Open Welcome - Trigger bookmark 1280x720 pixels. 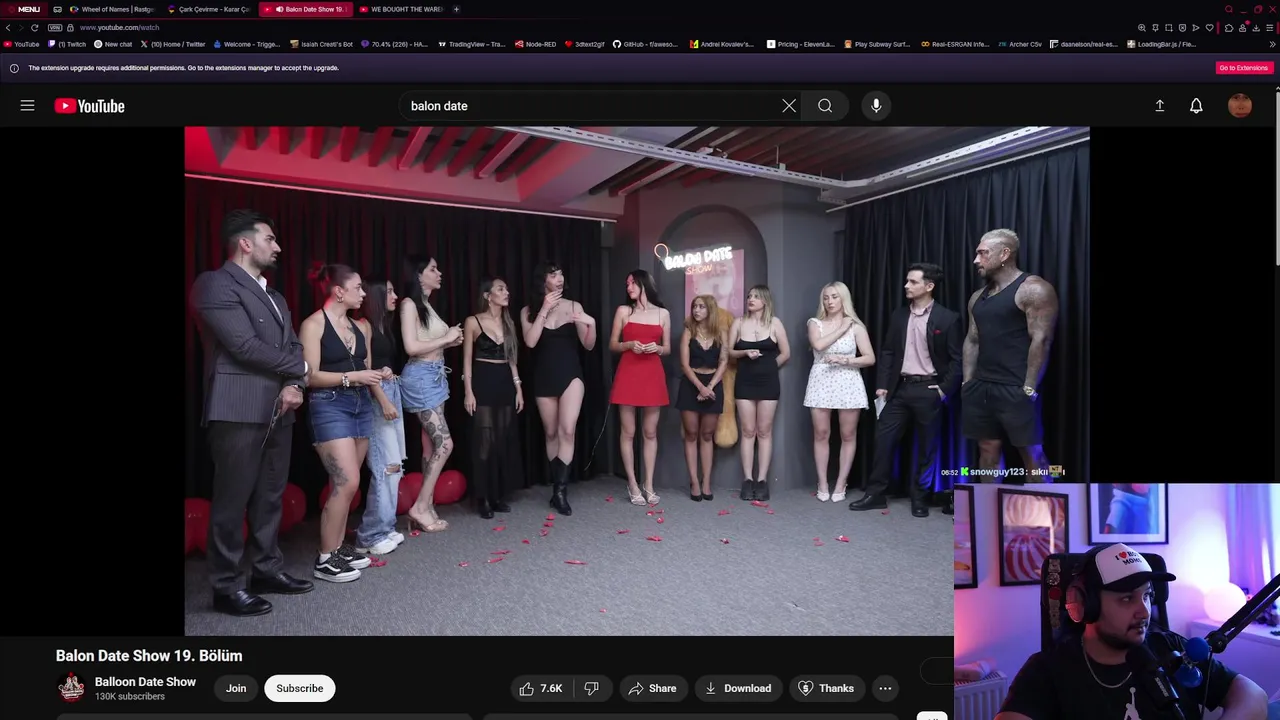click(x=247, y=44)
